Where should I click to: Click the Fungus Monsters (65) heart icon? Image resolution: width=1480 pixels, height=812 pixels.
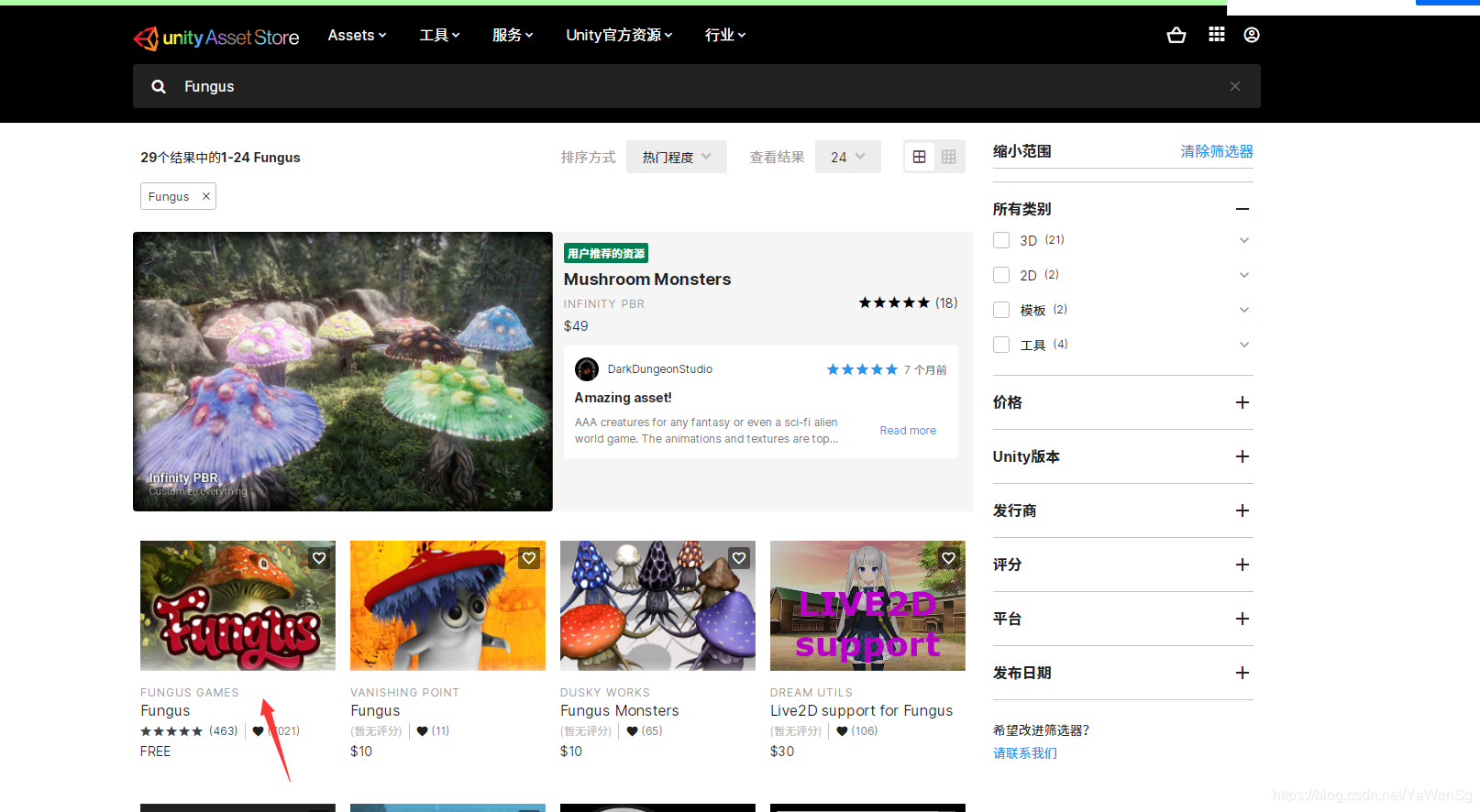pos(632,731)
